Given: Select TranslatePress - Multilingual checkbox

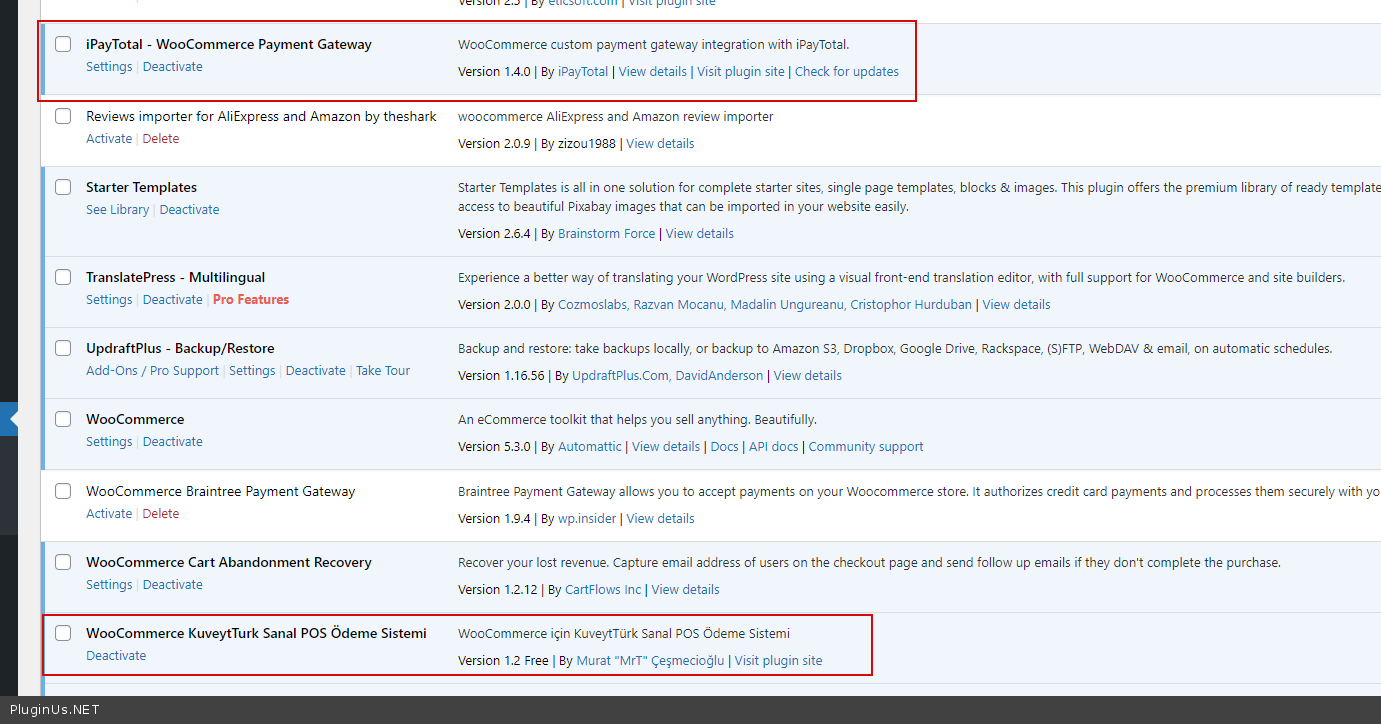Looking at the screenshot, I should [63, 277].
